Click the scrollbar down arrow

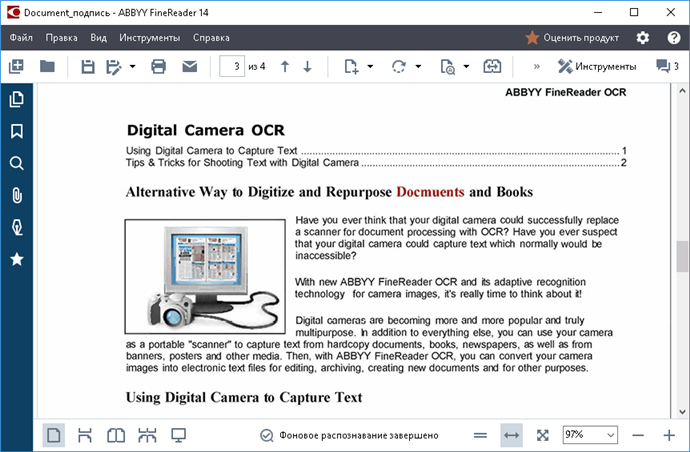pyautogui.click(x=682, y=412)
